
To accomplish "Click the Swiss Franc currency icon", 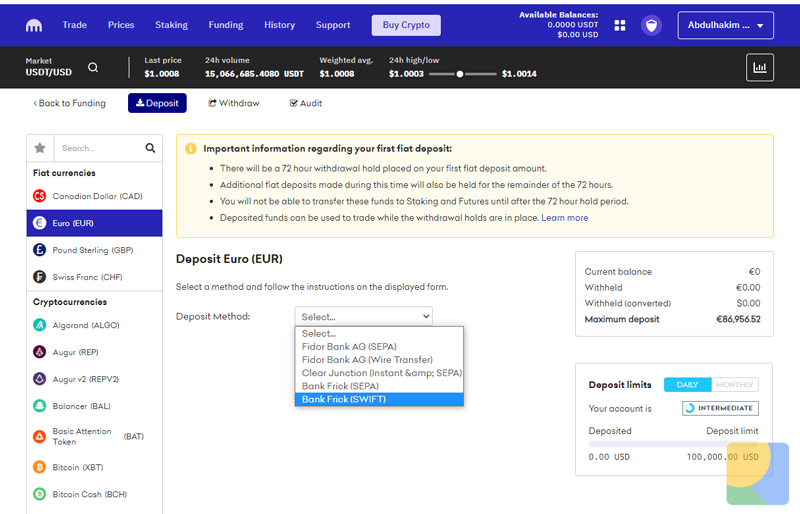I will coord(40,277).
